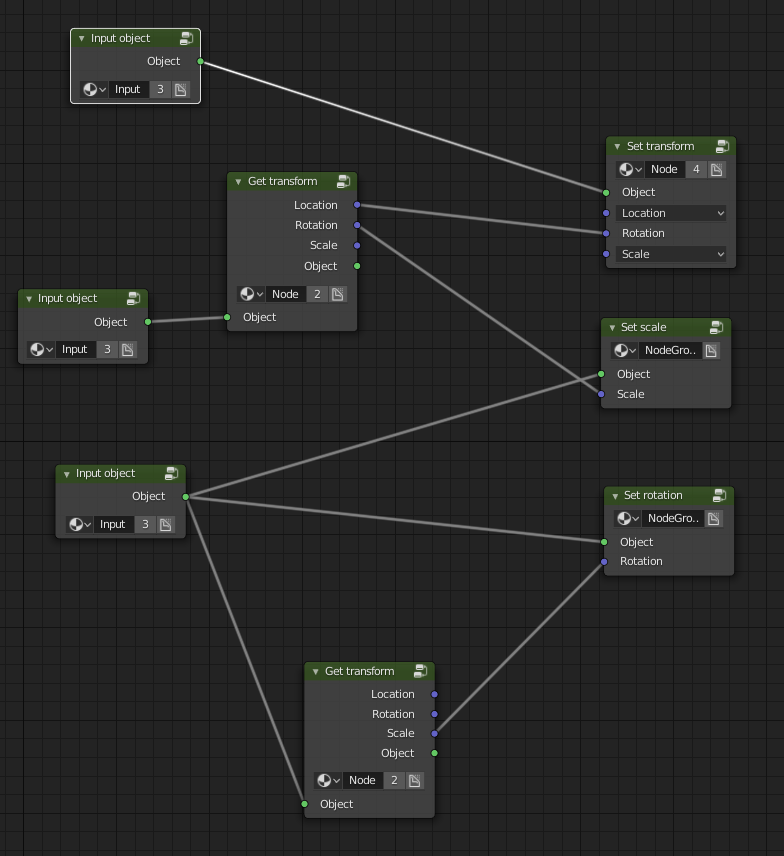Click the NodeGro.. name field in Set rotation
784x856 pixels.
(x=674, y=519)
